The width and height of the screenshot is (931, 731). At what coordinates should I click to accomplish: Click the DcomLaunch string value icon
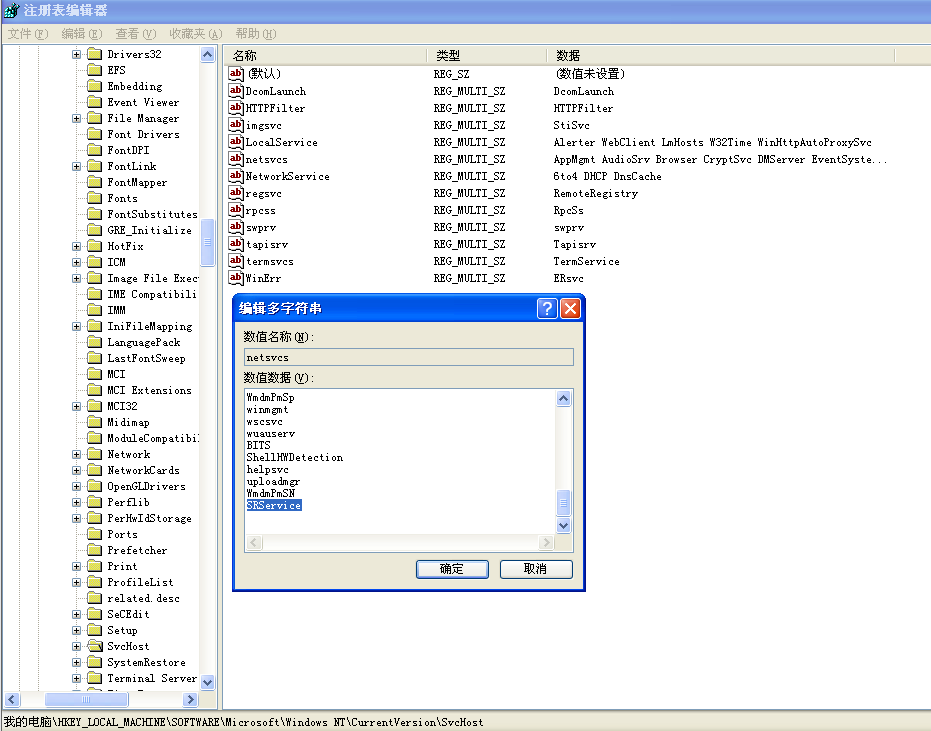[236, 91]
